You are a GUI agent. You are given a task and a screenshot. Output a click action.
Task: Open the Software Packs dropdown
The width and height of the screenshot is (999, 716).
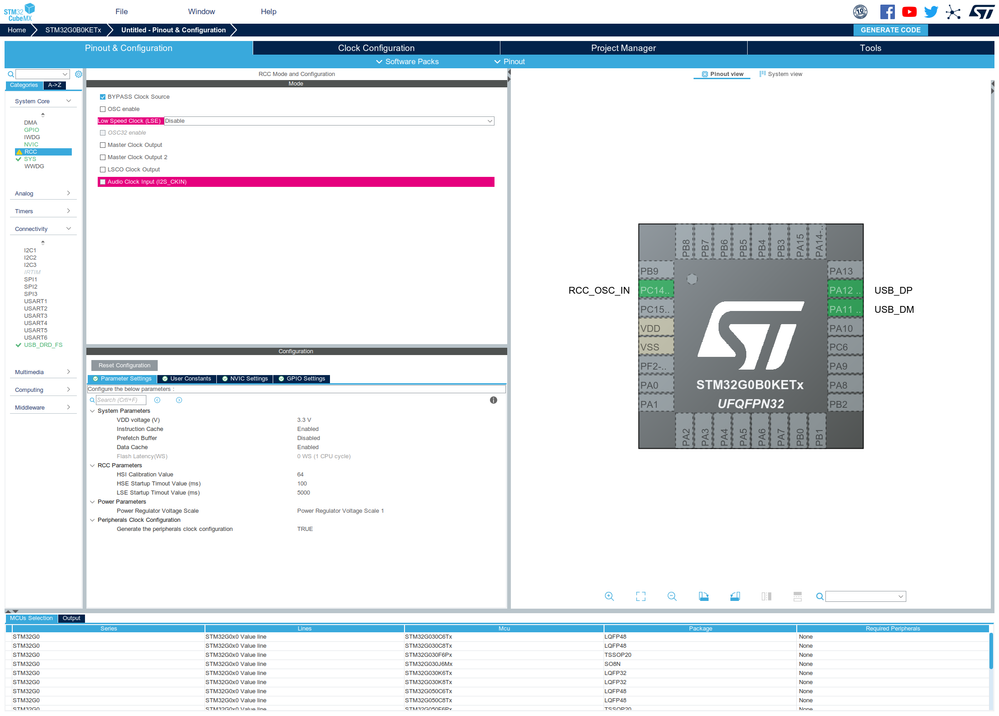(x=407, y=62)
